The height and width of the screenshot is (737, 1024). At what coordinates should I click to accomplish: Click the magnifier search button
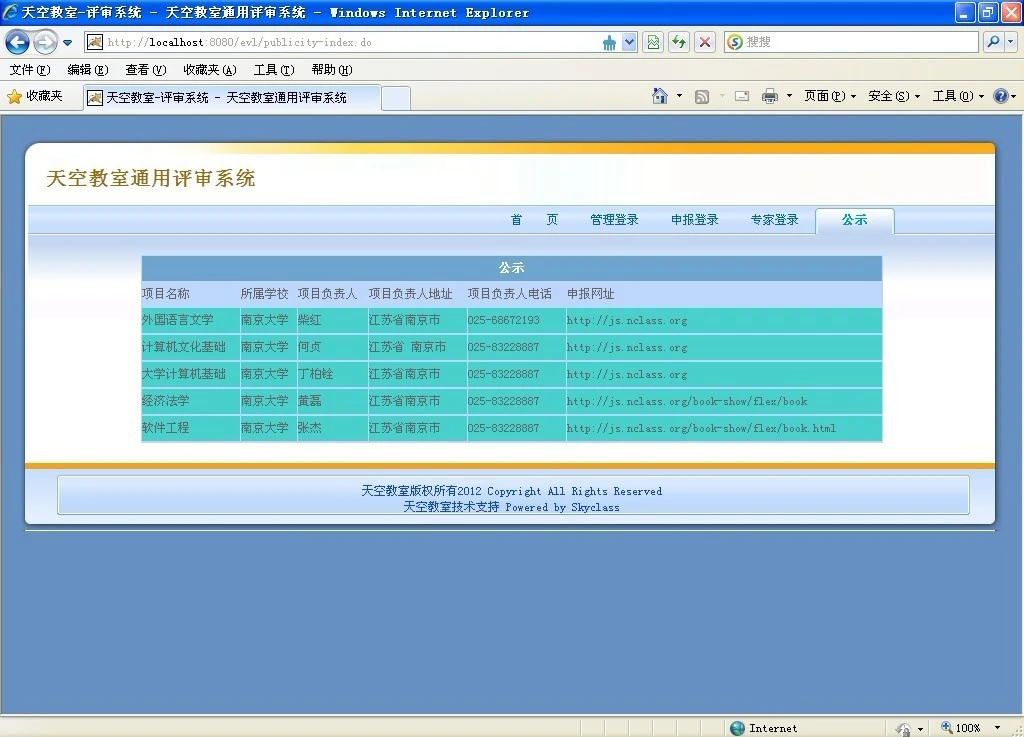click(993, 42)
